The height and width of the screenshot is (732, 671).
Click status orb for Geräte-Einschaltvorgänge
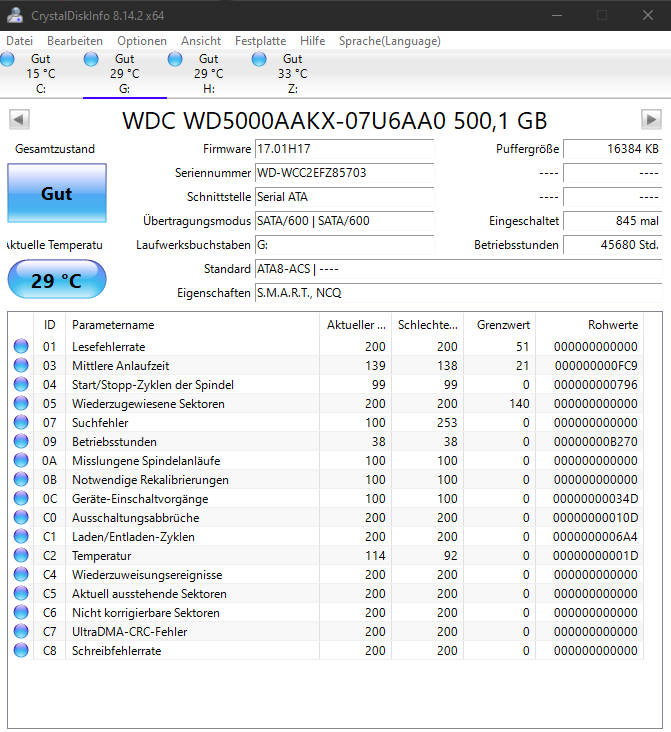[21, 498]
